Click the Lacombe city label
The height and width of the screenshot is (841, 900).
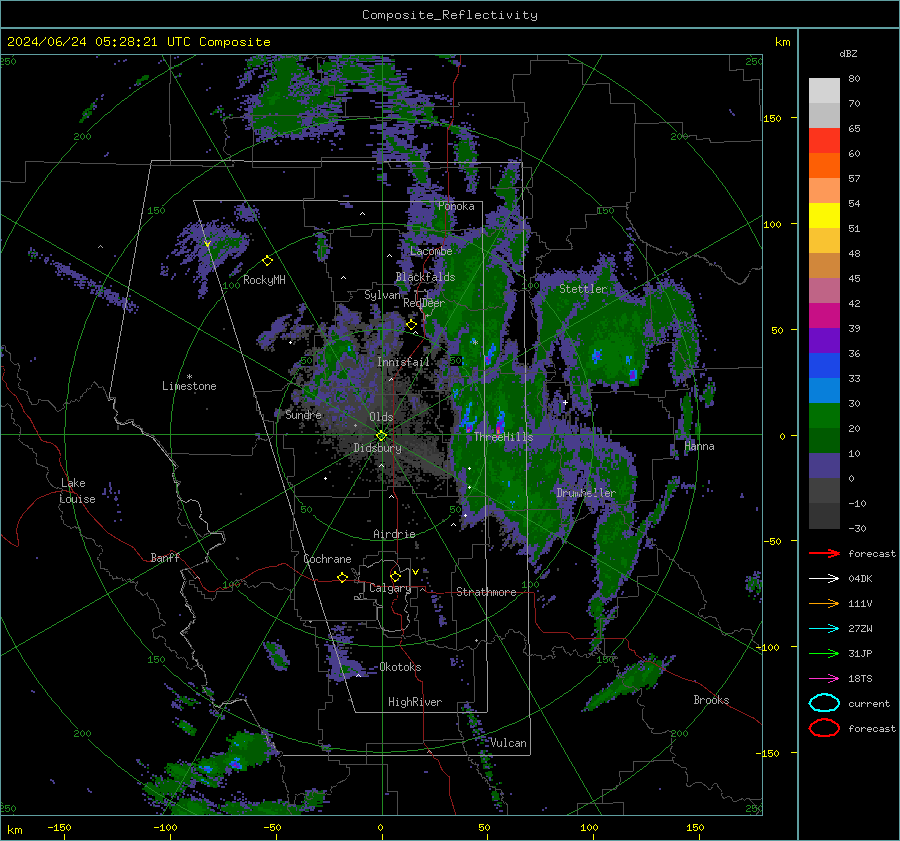click(431, 251)
